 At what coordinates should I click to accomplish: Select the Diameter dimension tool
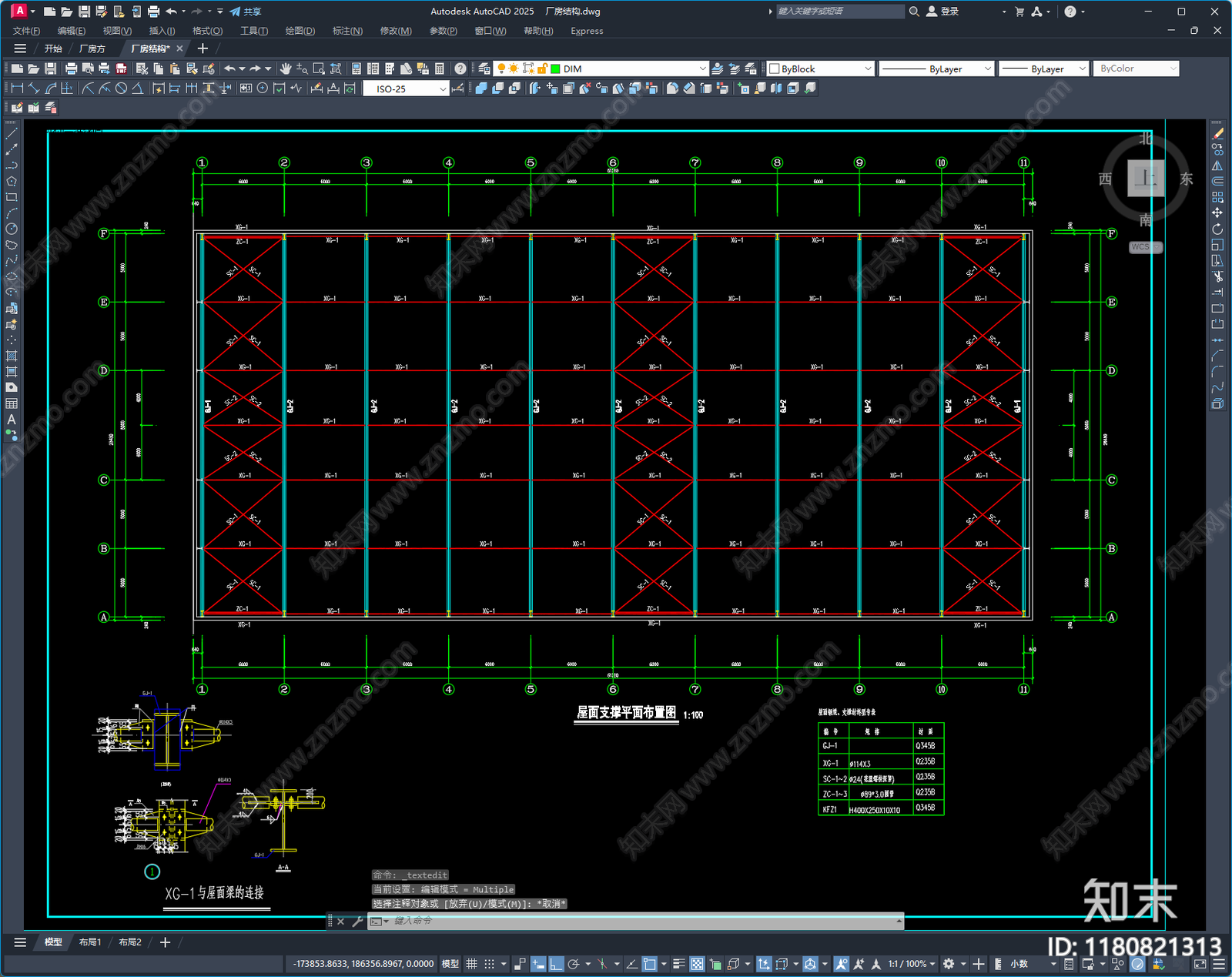tap(121, 89)
